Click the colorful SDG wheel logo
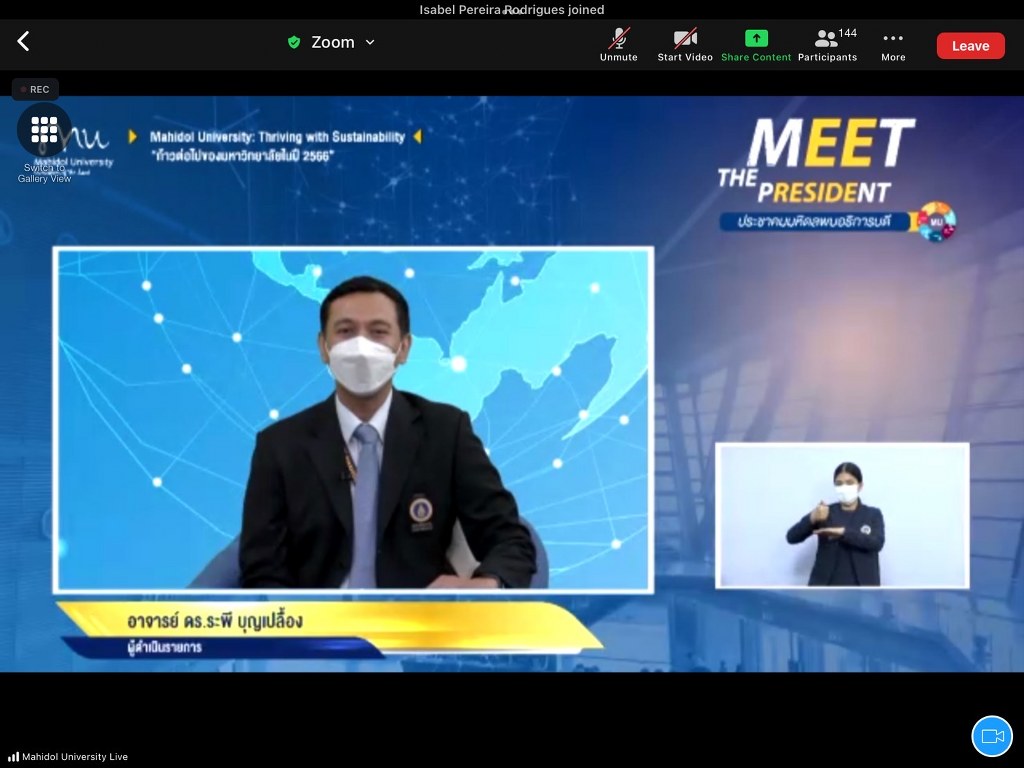1024x768 pixels. point(937,222)
